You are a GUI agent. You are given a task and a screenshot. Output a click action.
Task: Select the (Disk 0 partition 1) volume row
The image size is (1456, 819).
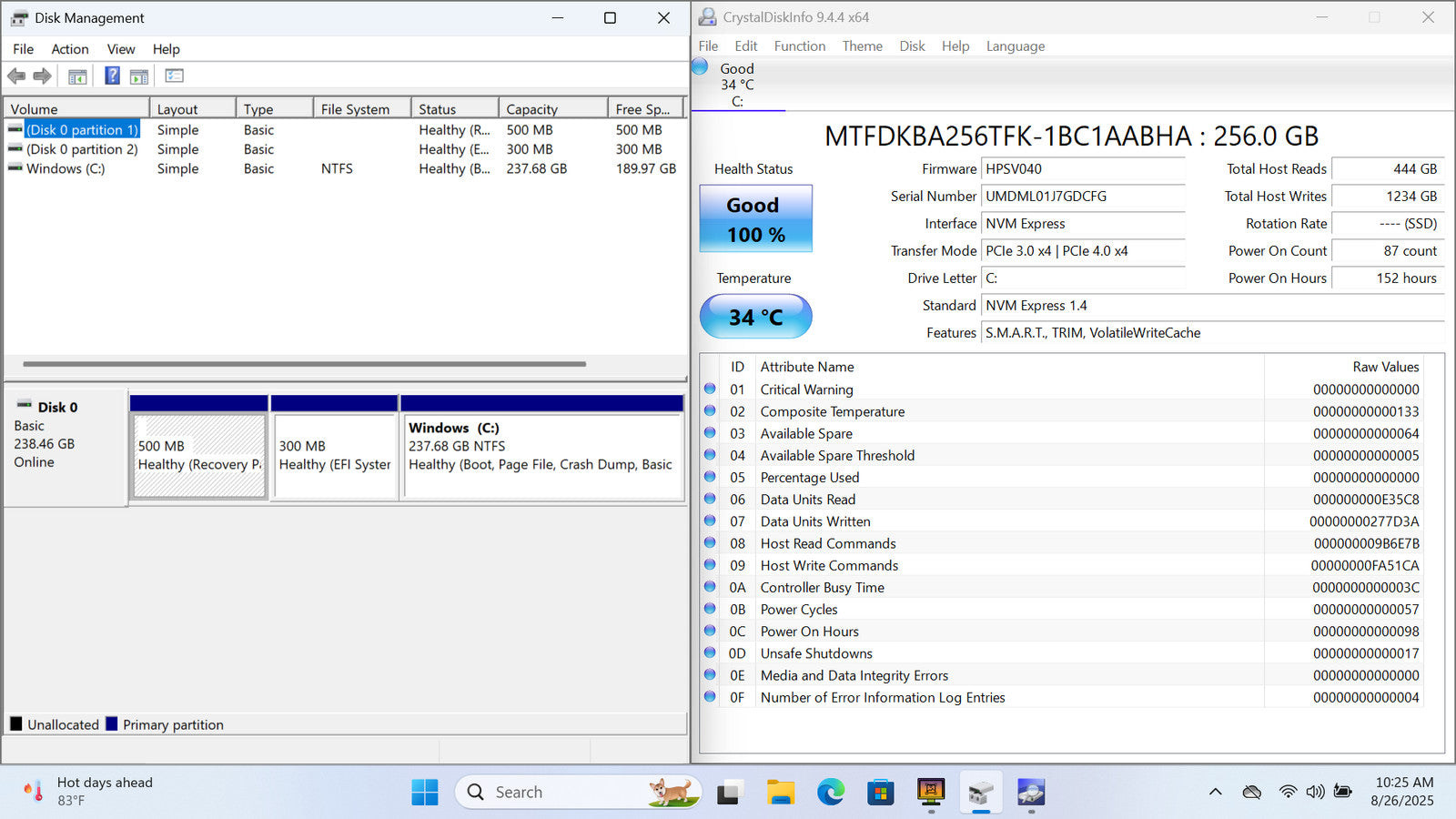coord(344,130)
